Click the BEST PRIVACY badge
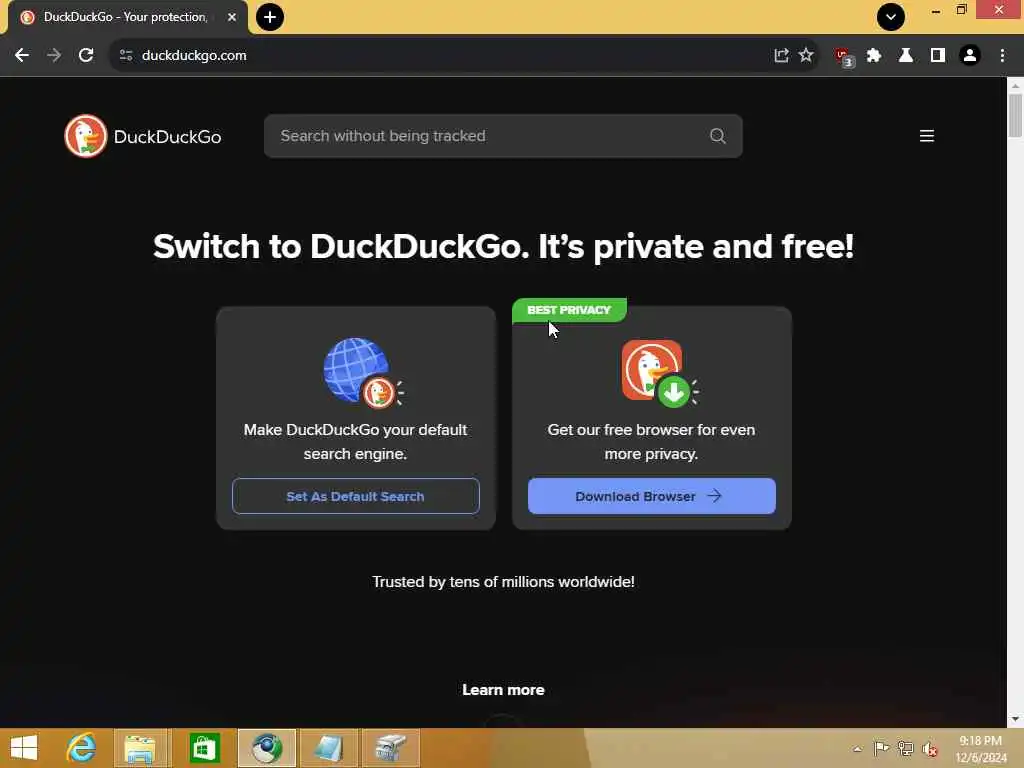 click(569, 310)
